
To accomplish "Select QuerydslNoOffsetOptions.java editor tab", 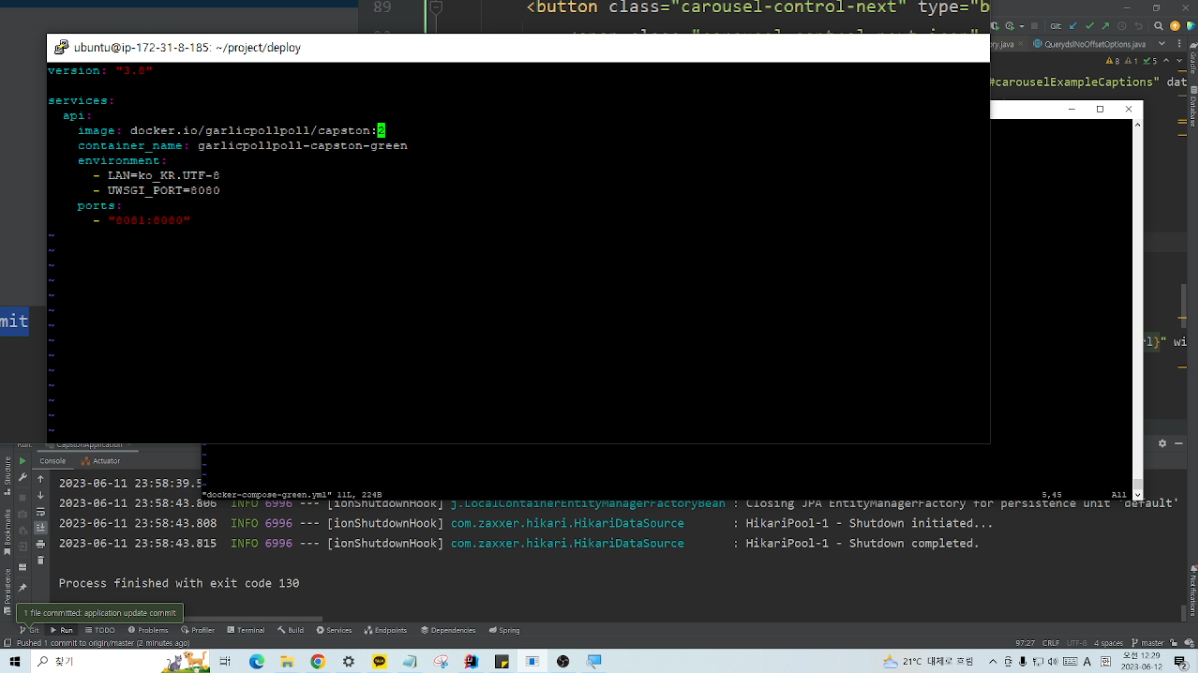I will click(x=1089, y=44).
